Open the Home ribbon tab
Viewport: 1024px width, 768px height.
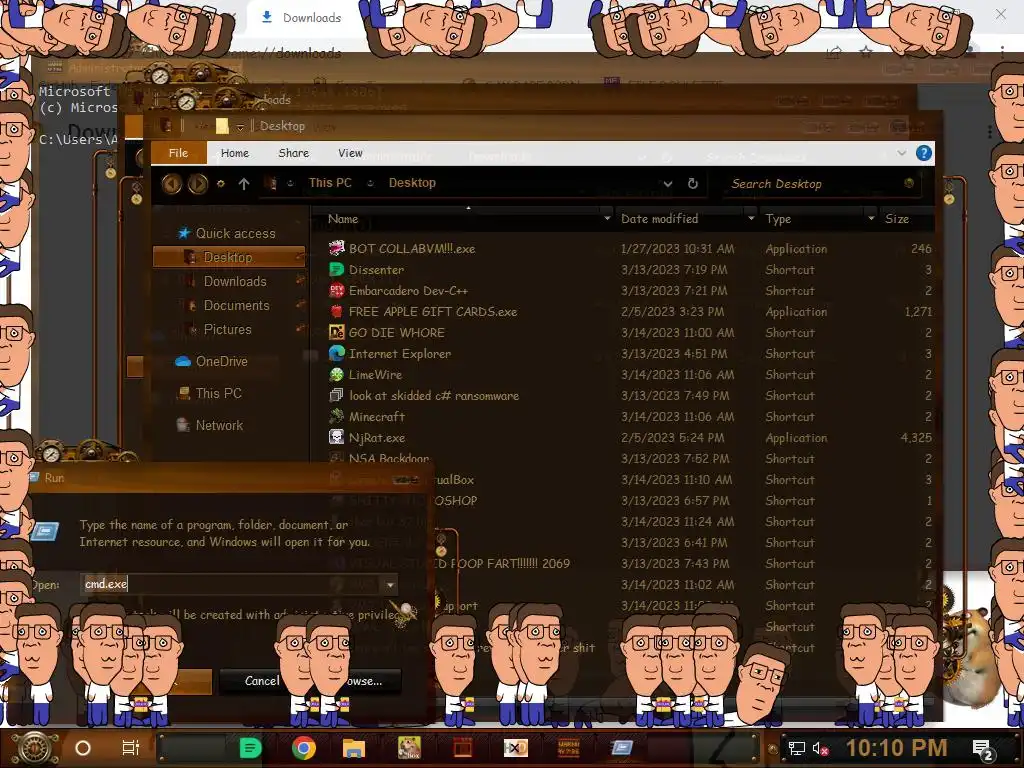(x=234, y=153)
